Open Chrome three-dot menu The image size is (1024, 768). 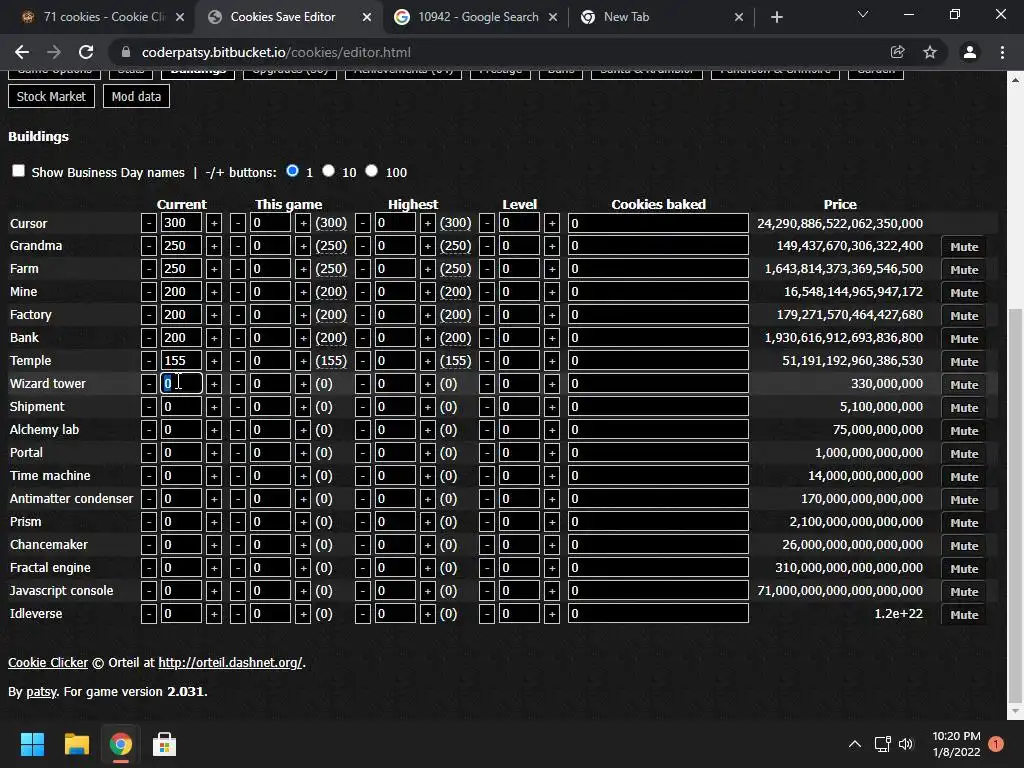coord(1002,52)
